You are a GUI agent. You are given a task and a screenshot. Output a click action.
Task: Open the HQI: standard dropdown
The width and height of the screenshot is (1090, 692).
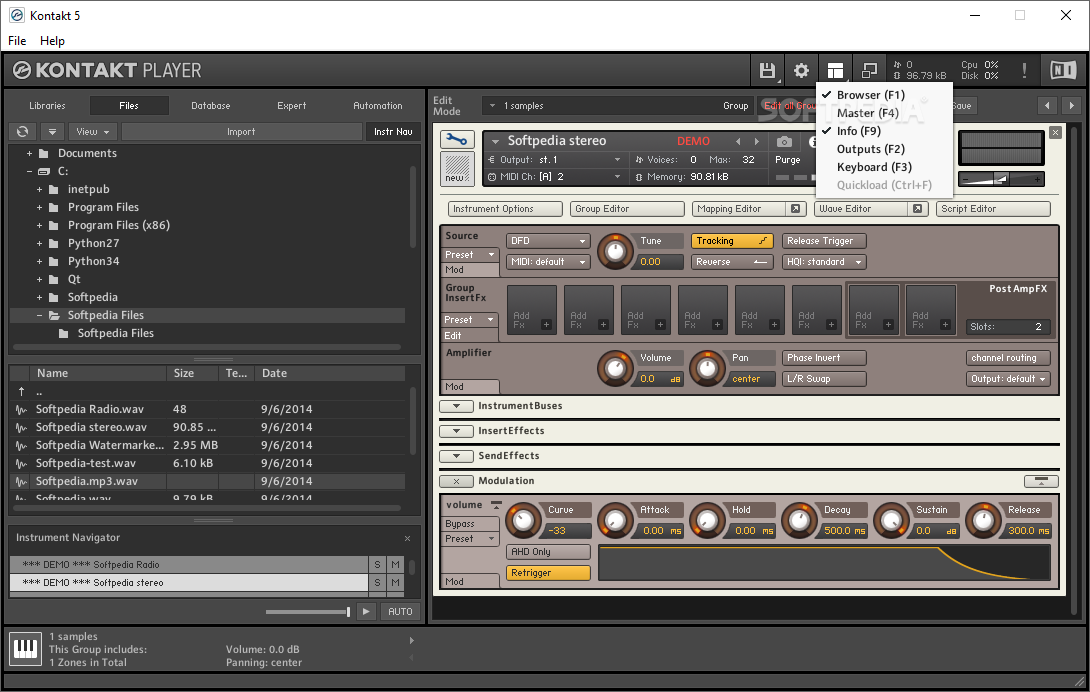coord(824,261)
